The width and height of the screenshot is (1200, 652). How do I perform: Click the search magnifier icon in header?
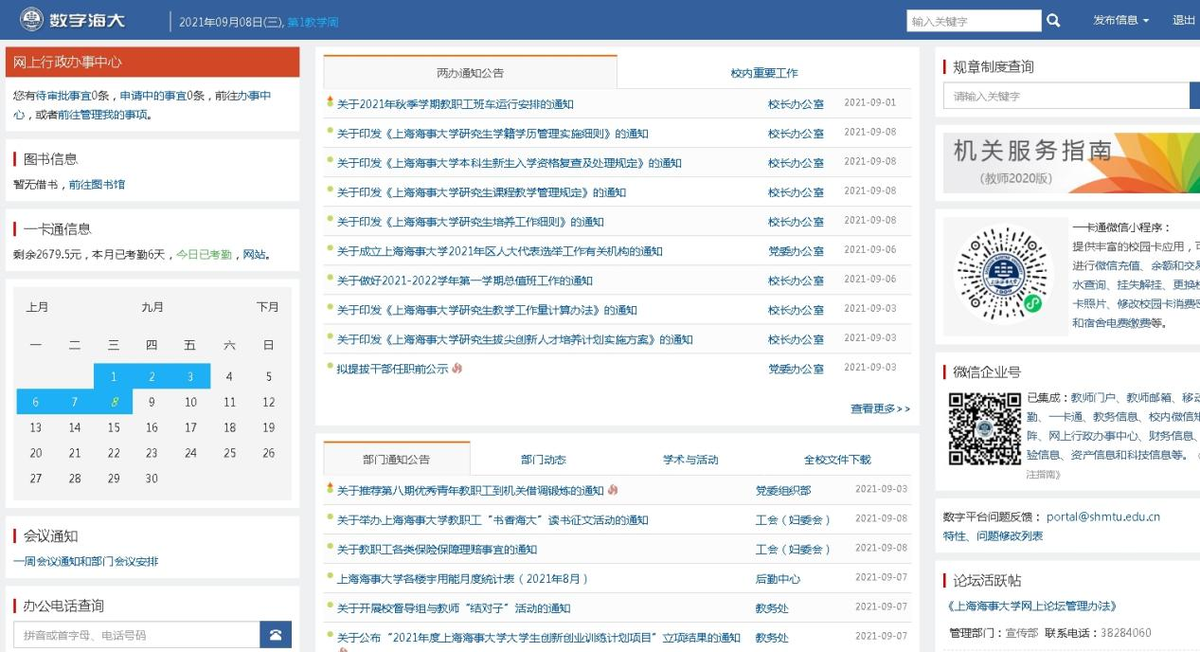(x=1053, y=21)
